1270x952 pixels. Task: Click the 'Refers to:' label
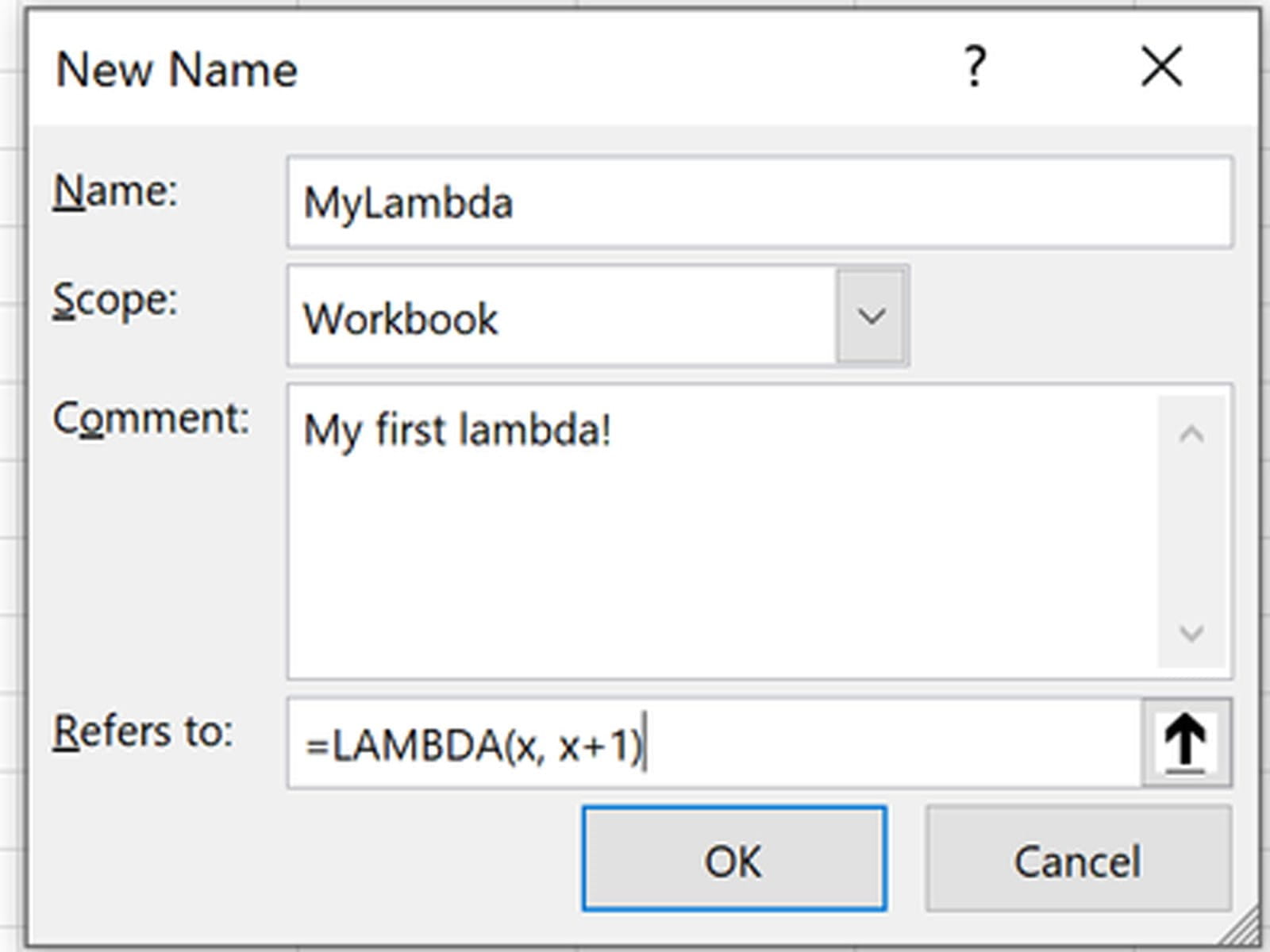coord(143,731)
